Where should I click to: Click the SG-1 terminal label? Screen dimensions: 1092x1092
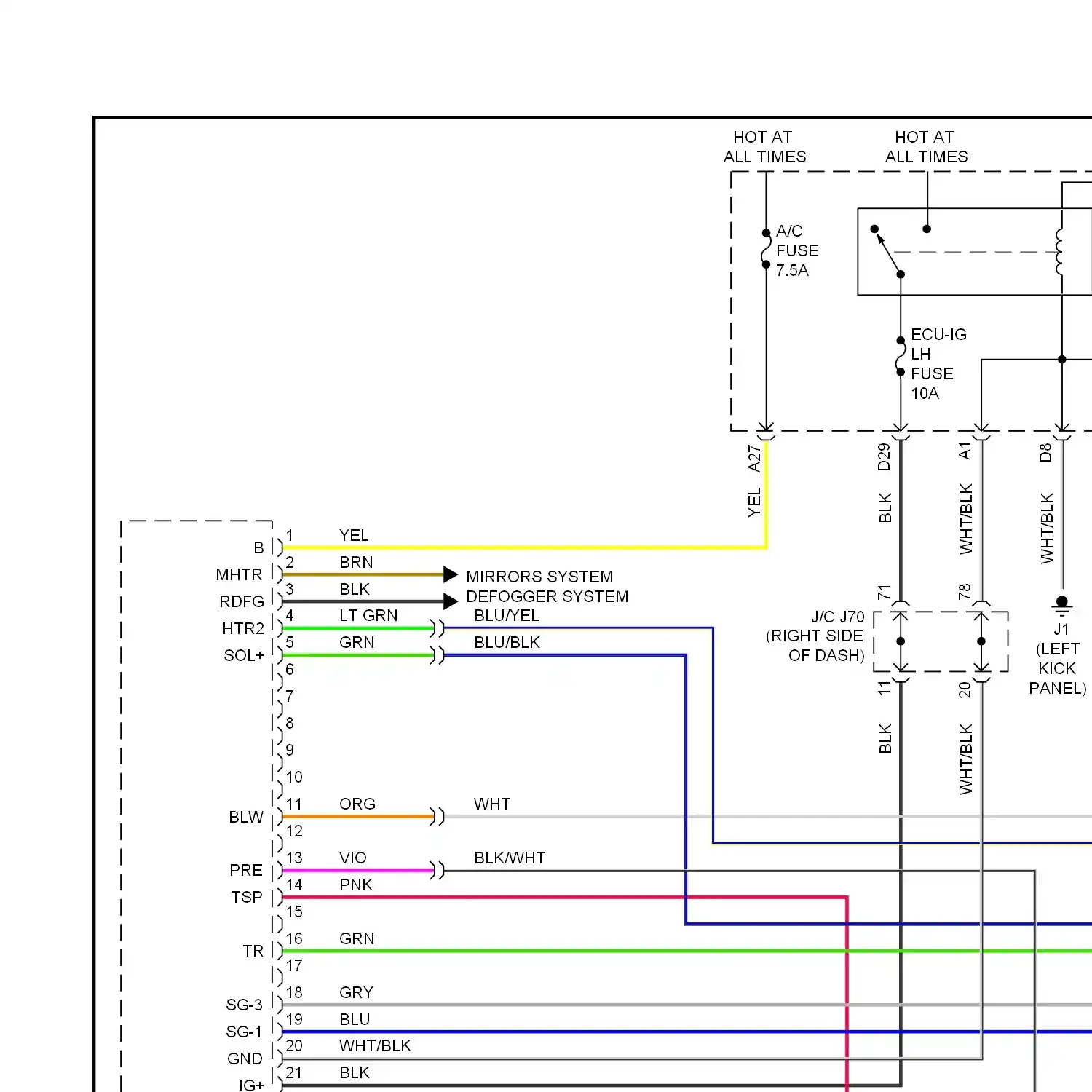point(244,1032)
